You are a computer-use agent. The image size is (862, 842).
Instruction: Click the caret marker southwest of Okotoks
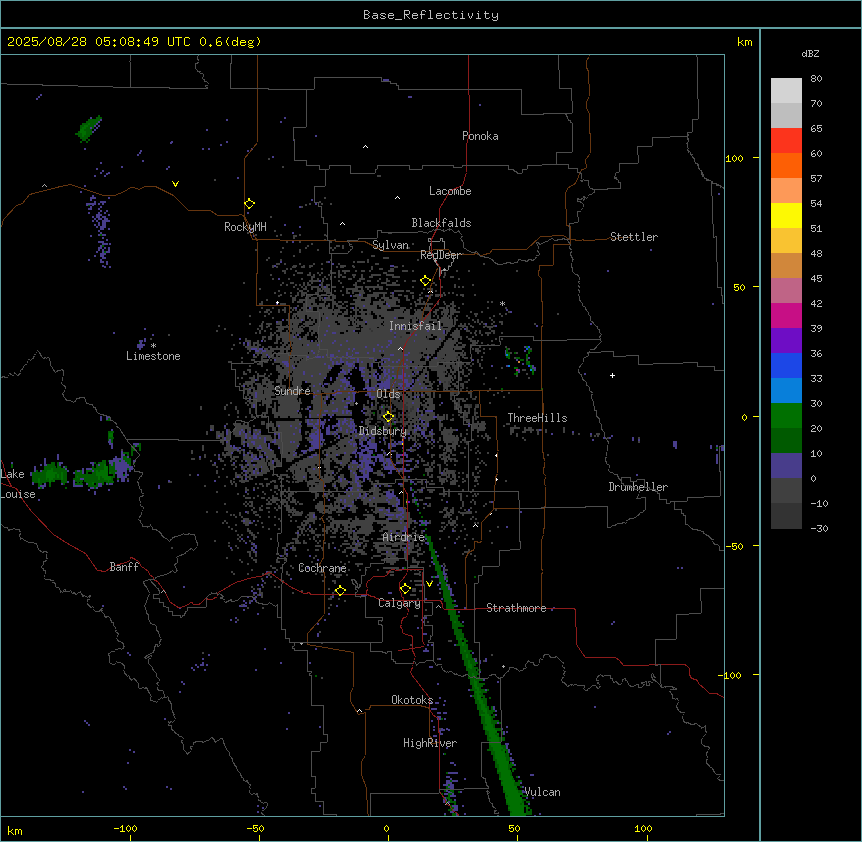click(x=360, y=711)
